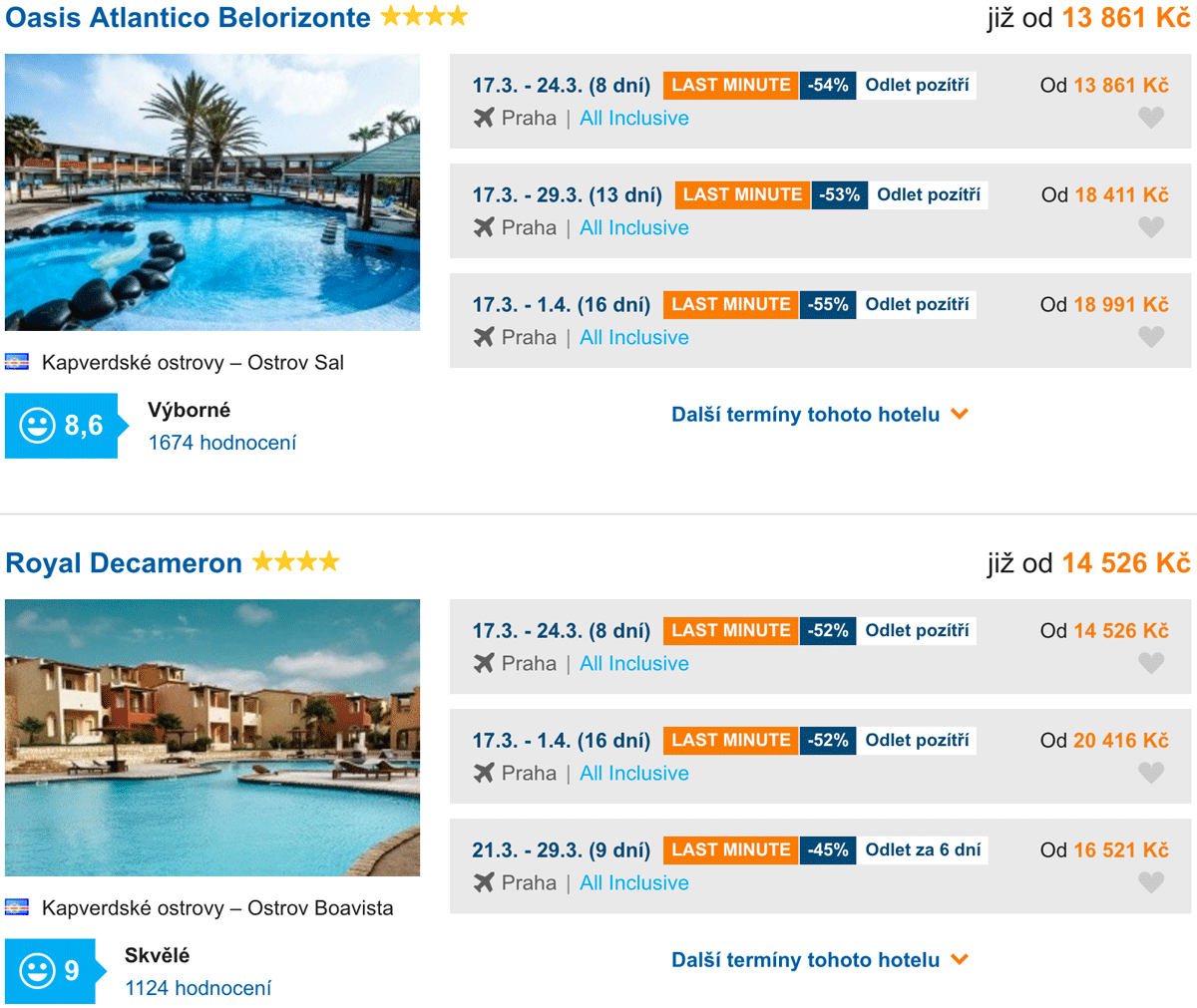Screen dimensions: 1197x1008
Task: Click the Royal Decameron resort photo
Action: (x=212, y=738)
